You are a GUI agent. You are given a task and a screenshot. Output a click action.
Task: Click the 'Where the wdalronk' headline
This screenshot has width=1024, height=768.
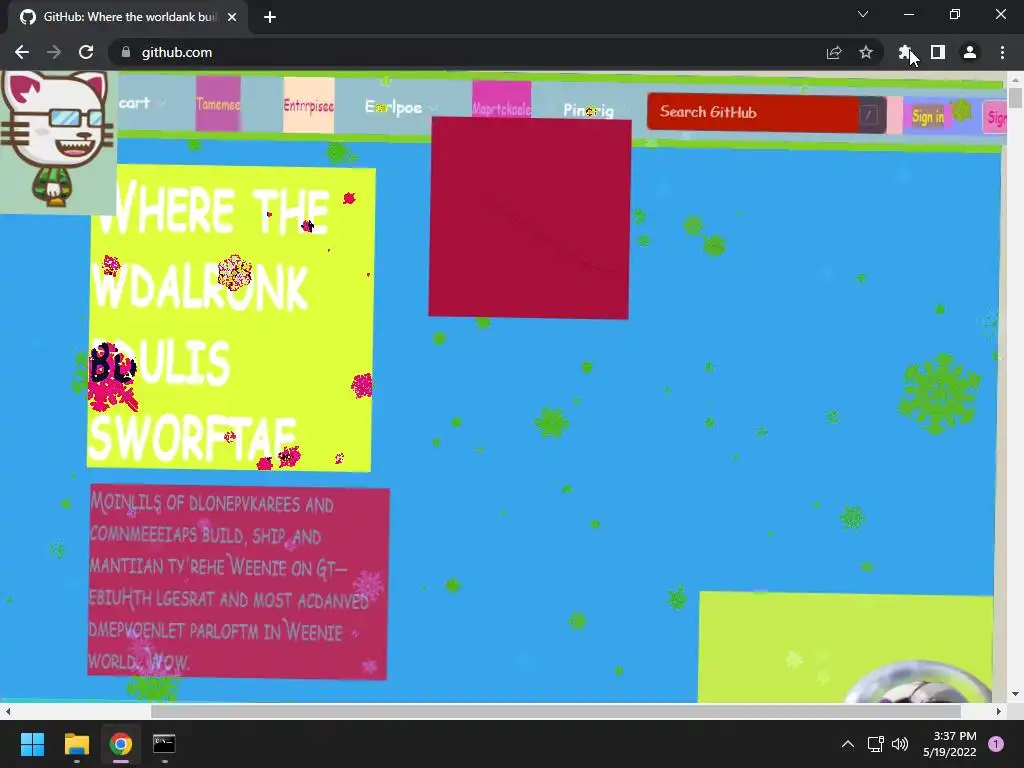(x=230, y=318)
